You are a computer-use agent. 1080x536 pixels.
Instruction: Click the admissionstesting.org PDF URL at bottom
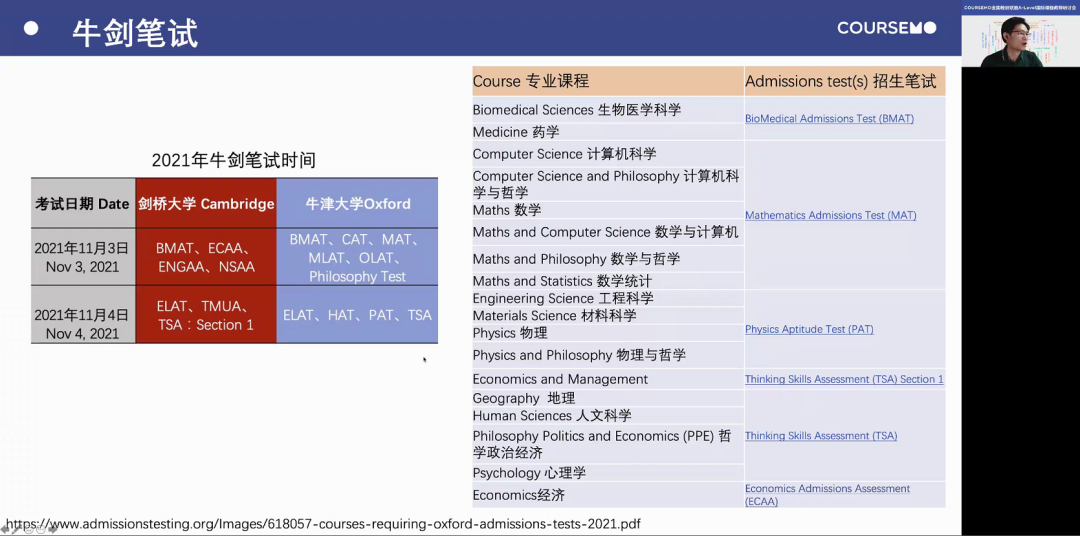[x=323, y=524]
